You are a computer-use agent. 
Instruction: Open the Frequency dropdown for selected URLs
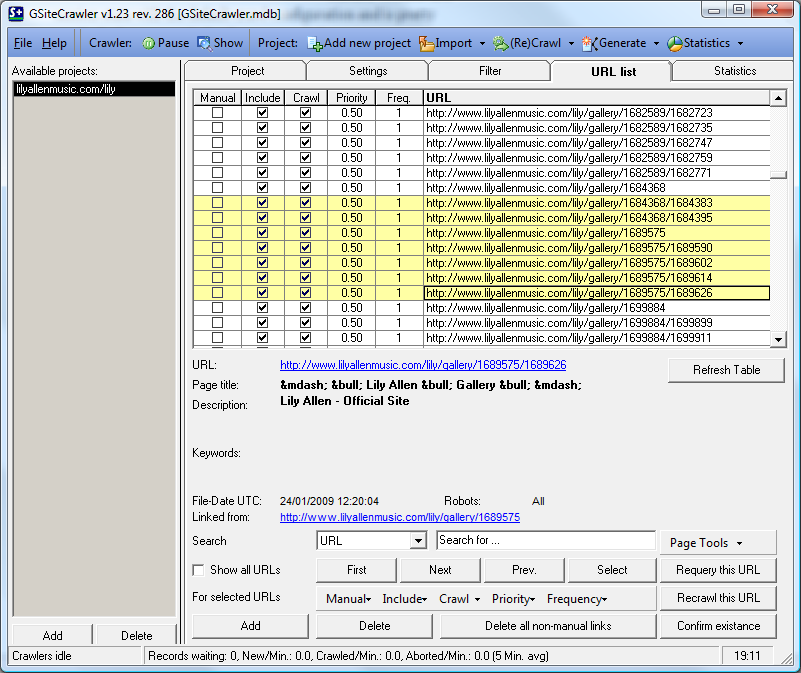pyautogui.click(x=577, y=599)
